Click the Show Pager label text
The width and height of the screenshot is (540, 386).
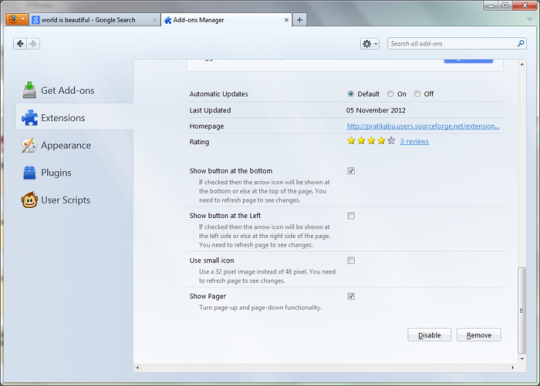pyautogui.click(x=208, y=296)
